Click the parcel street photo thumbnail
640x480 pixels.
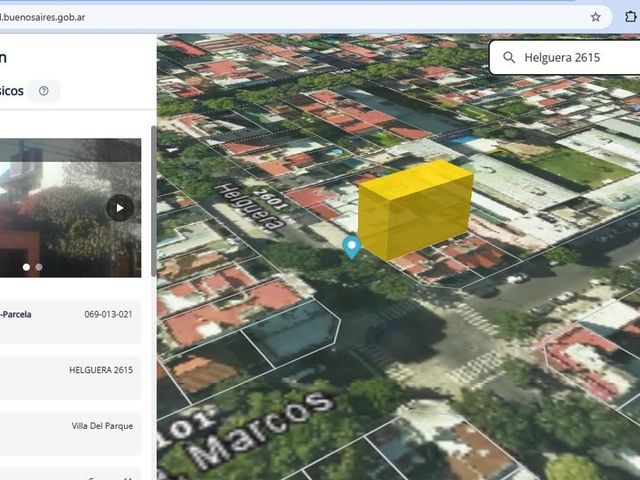coord(70,208)
